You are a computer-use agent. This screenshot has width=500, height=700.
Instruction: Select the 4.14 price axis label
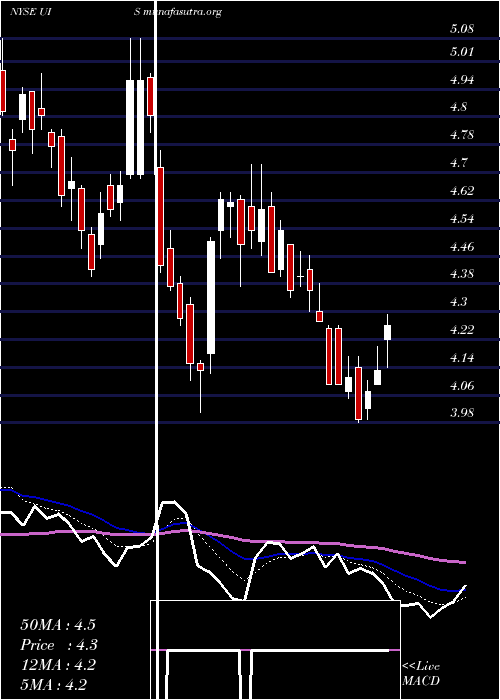click(462, 358)
